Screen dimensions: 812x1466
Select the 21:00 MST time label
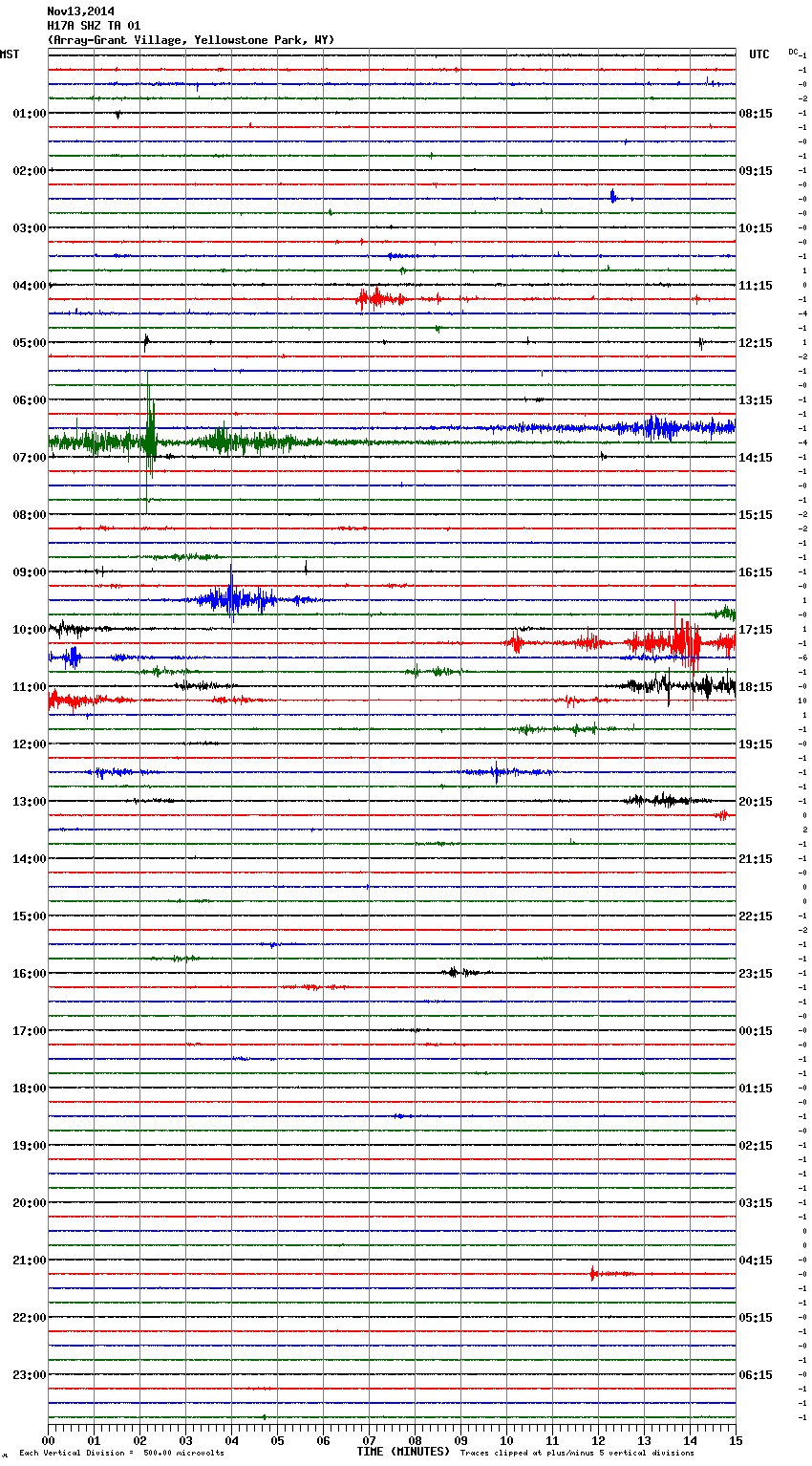point(30,1261)
